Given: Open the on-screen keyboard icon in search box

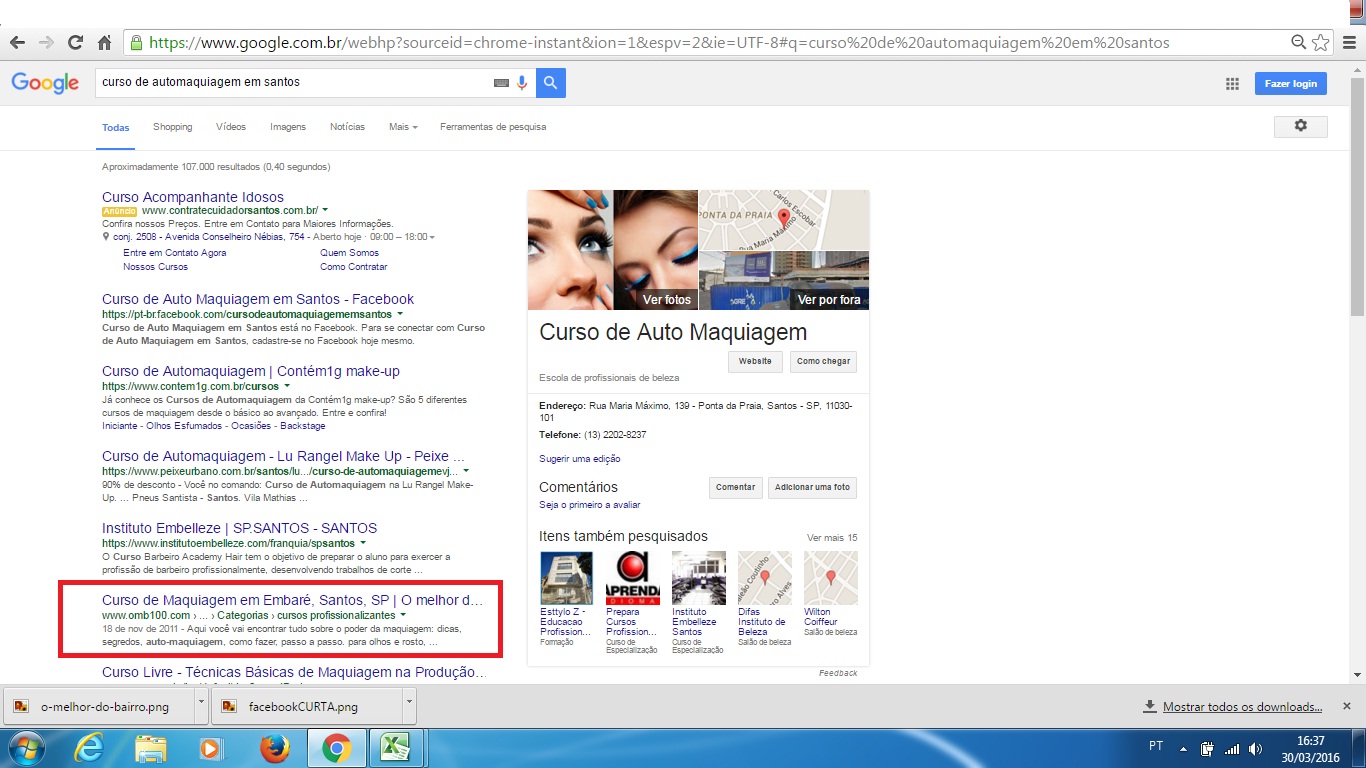Looking at the screenshot, I should point(501,83).
